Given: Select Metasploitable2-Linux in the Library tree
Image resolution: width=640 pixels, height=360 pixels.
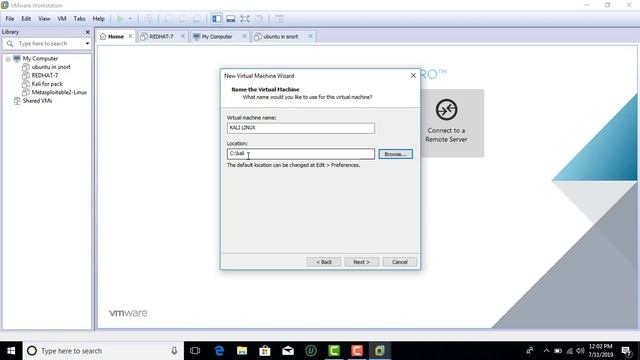Looking at the screenshot, I should (x=59, y=92).
